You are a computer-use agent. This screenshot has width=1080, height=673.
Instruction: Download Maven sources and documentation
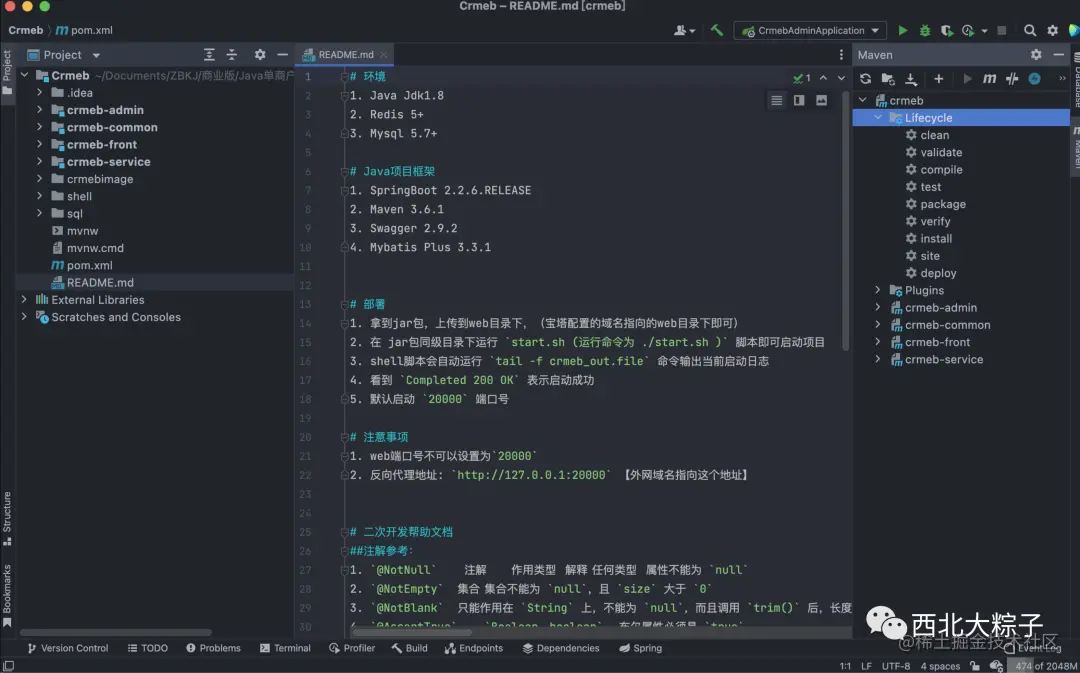click(911, 79)
